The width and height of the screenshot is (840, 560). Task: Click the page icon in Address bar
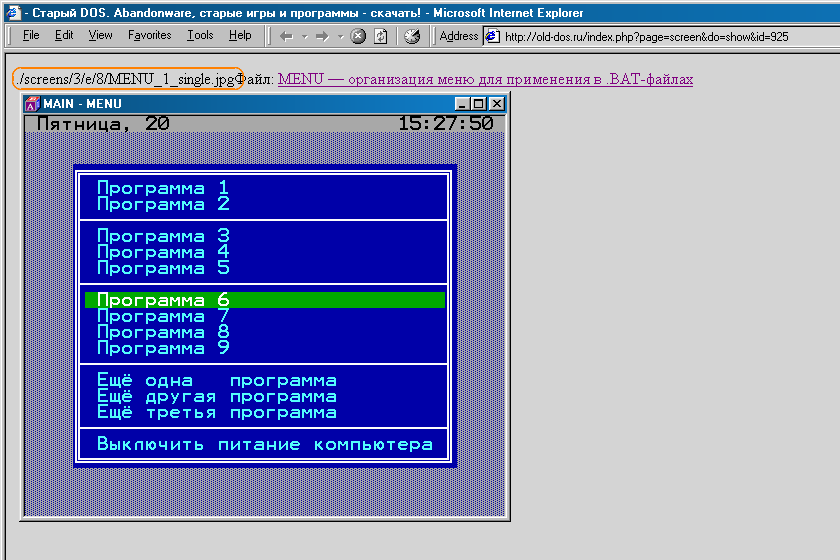(x=492, y=36)
